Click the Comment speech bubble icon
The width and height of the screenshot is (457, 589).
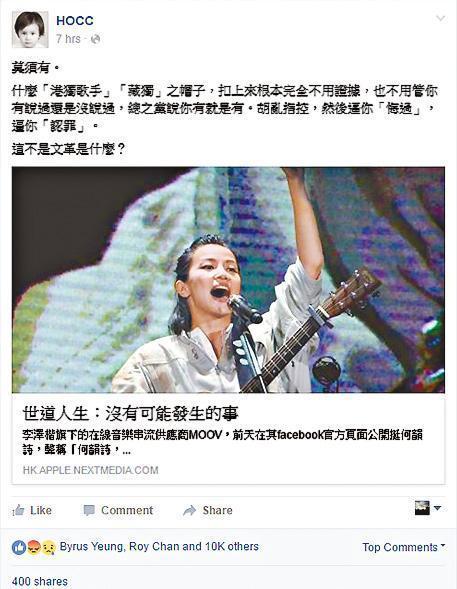pos(89,510)
